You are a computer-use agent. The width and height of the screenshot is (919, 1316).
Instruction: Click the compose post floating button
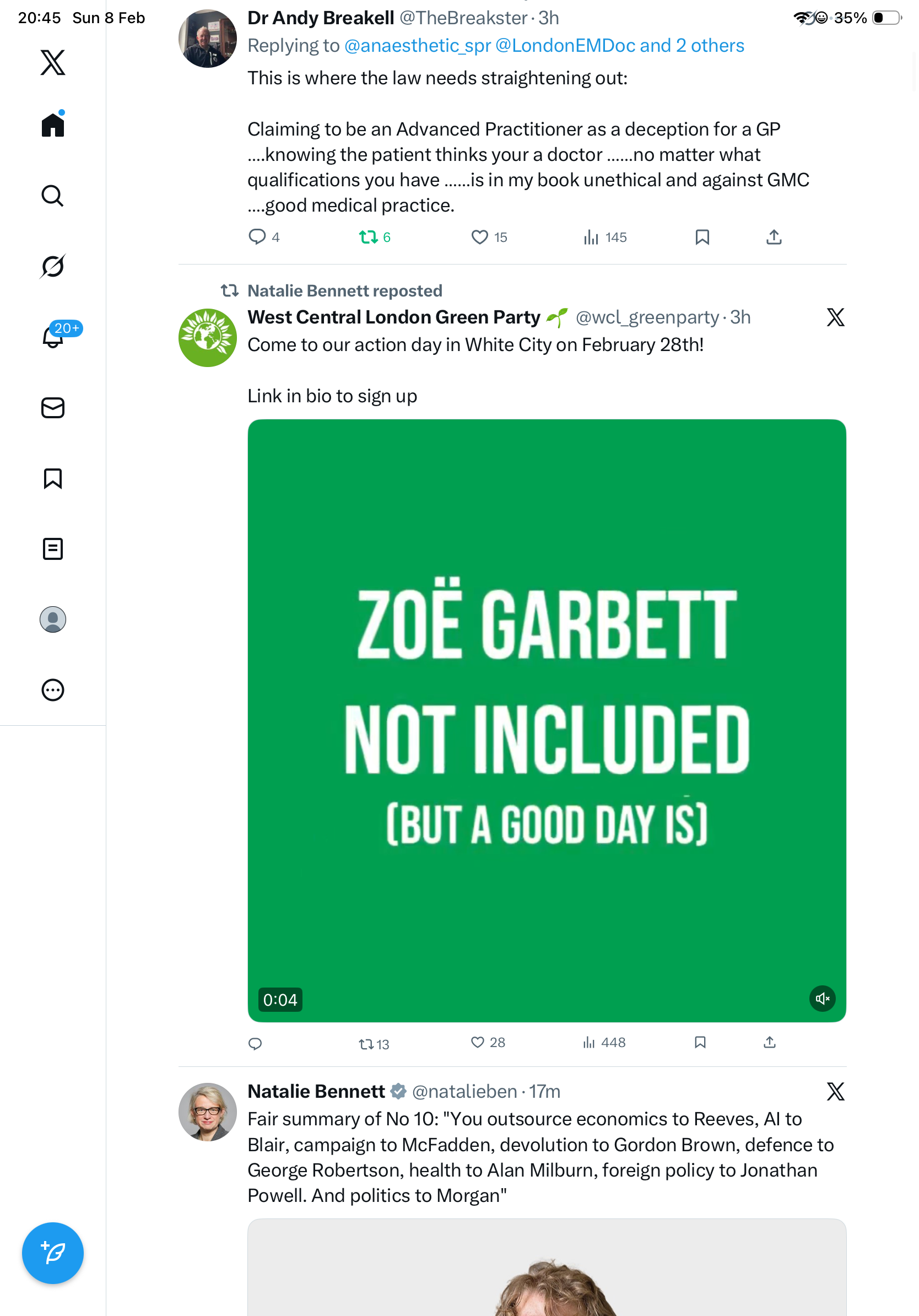coord(53,1253)
